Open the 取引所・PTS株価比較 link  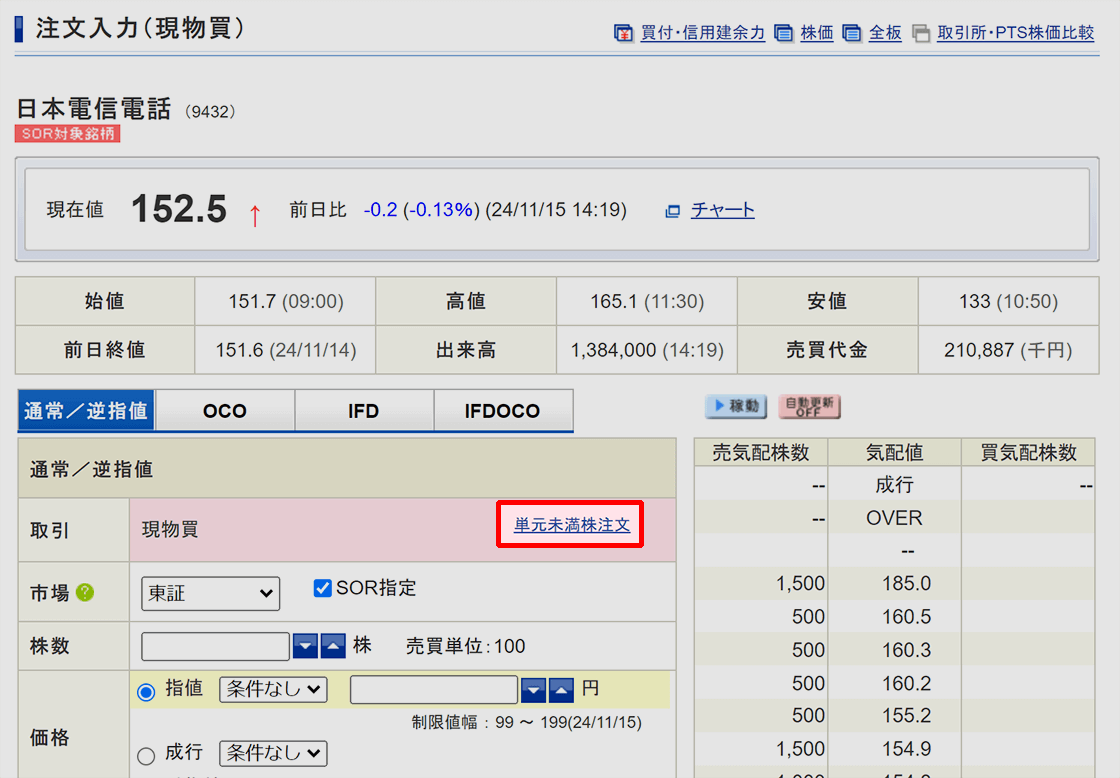click(x=1015, y=33)
